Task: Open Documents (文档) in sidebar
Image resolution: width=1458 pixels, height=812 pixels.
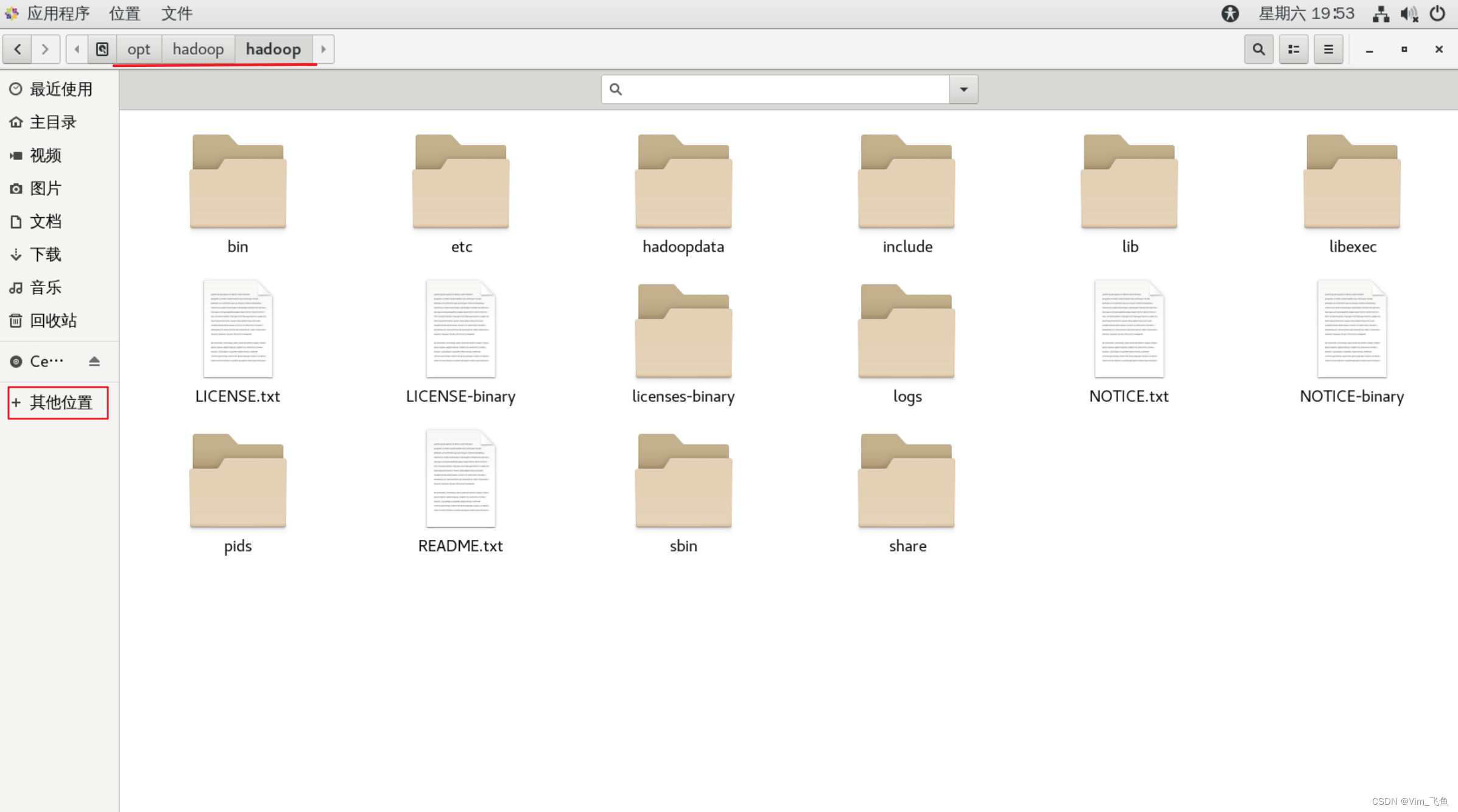Action: [x=59, y=222]
